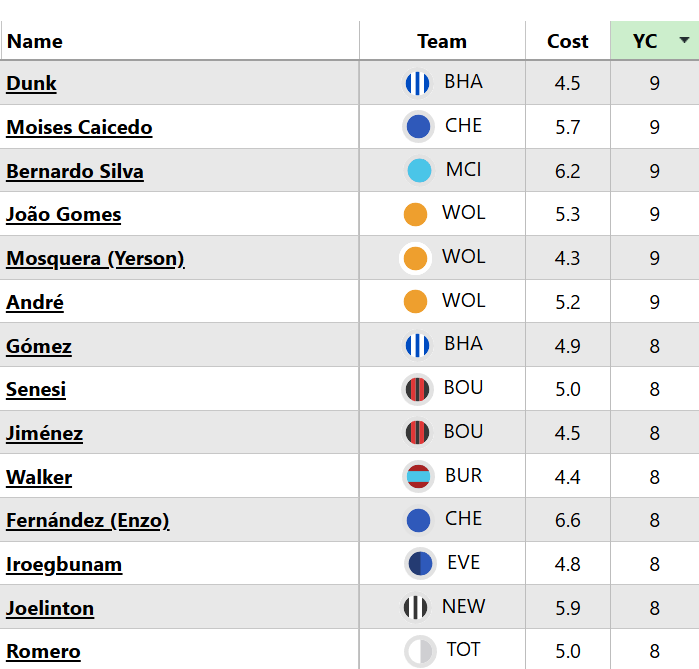Screen dimensions: 699x669
Task: Open Mosquera (Yerson) player link
Action: click(x=95, y=259)
